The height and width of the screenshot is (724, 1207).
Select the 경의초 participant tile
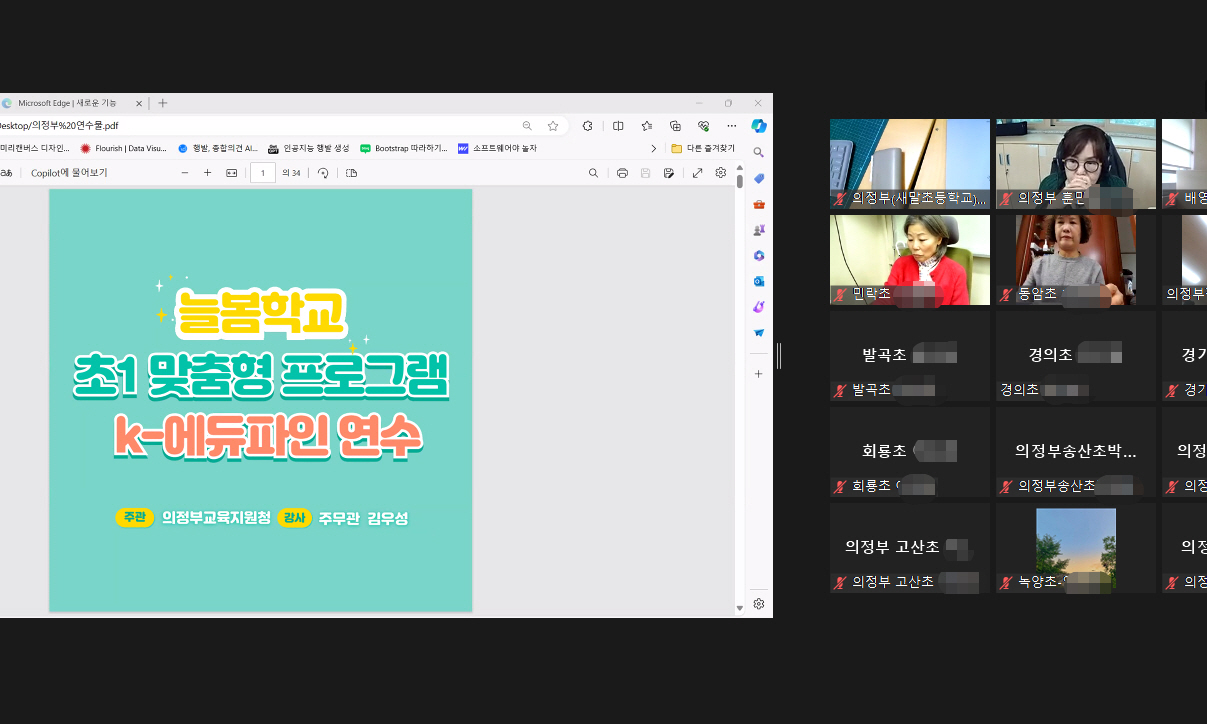pos(1076,356)
